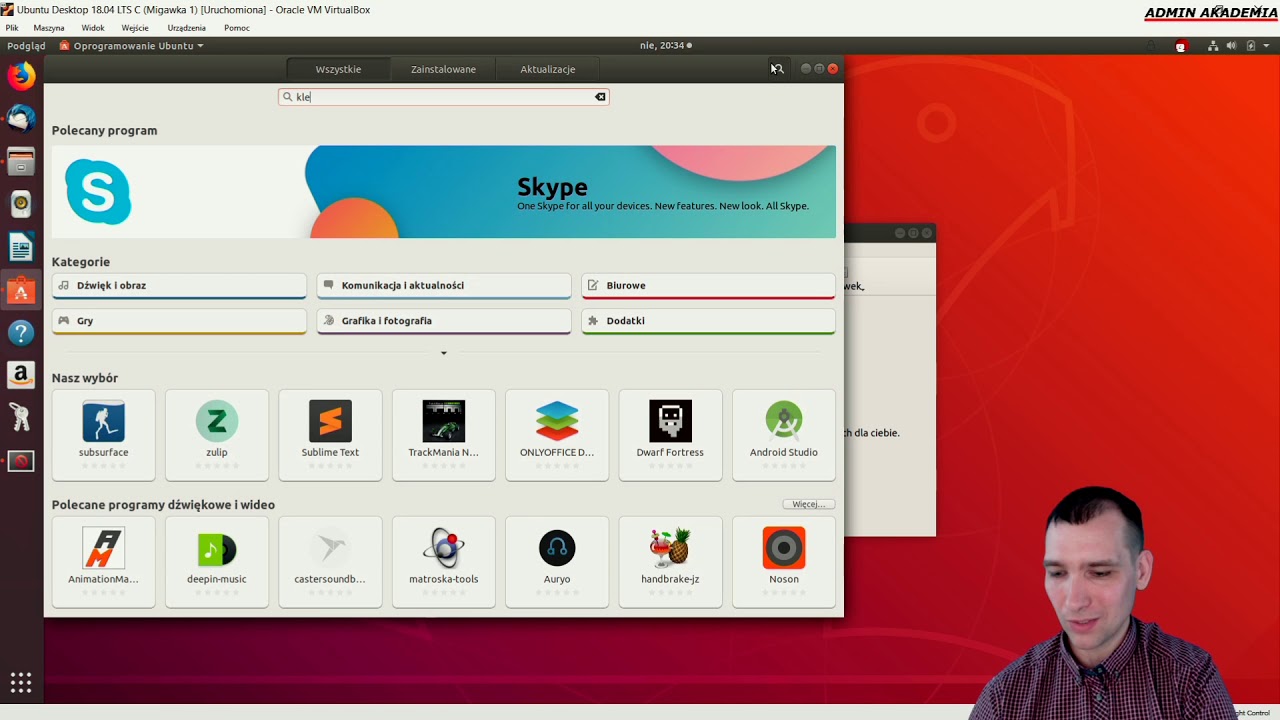
Task: Open the deepin-music app tile
Action: 217,562
